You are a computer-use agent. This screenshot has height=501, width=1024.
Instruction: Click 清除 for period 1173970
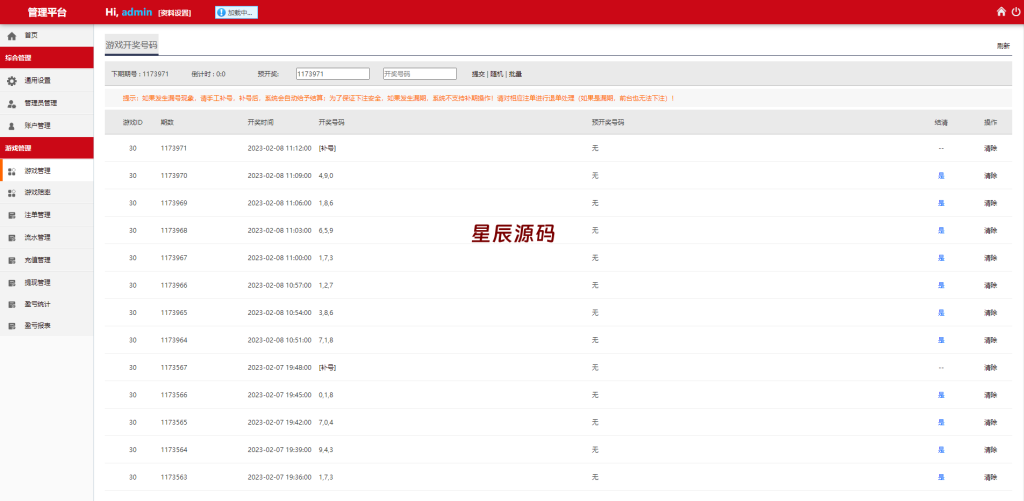tap(991, 176)
